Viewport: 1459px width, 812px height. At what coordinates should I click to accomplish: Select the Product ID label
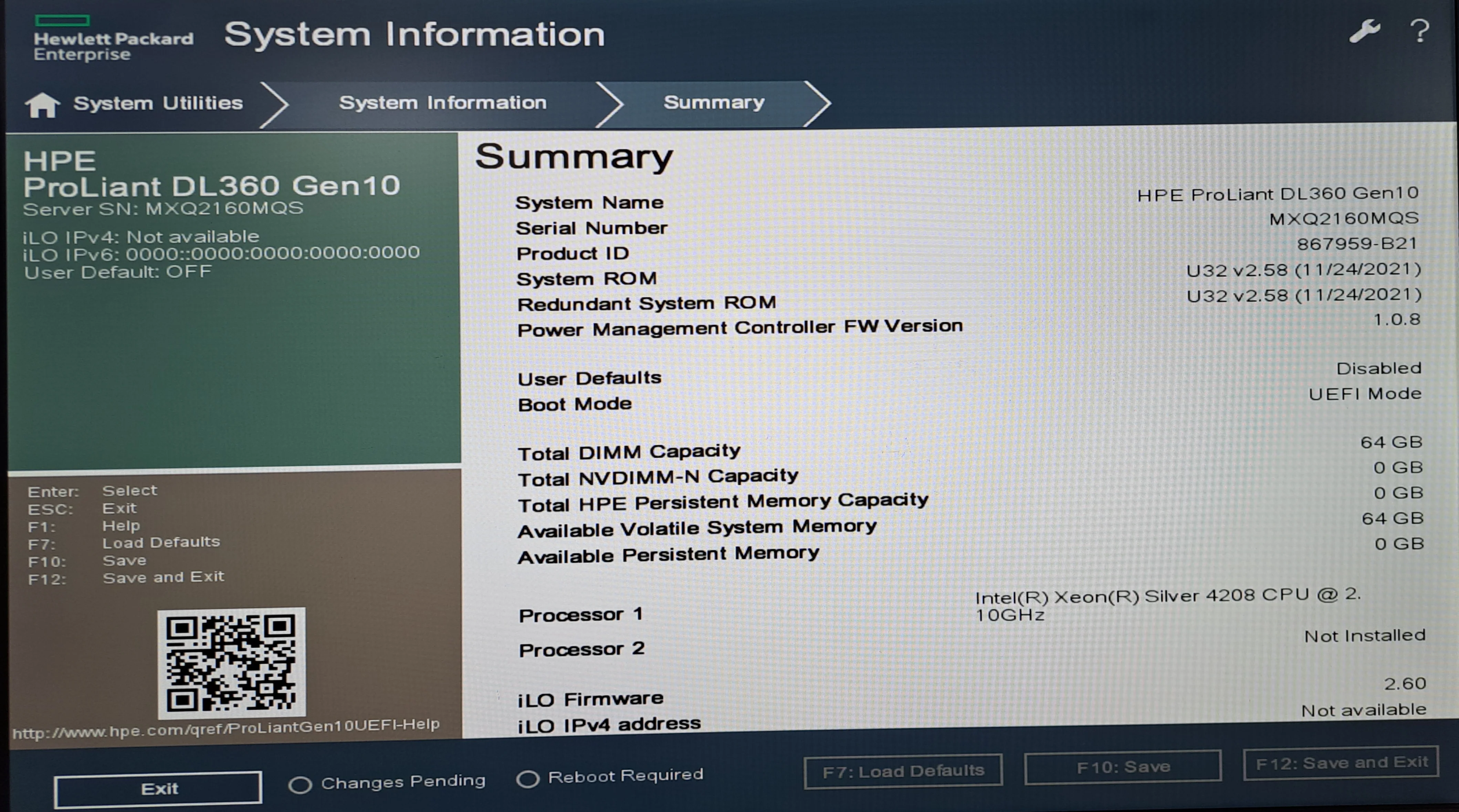tap(573, 253)
